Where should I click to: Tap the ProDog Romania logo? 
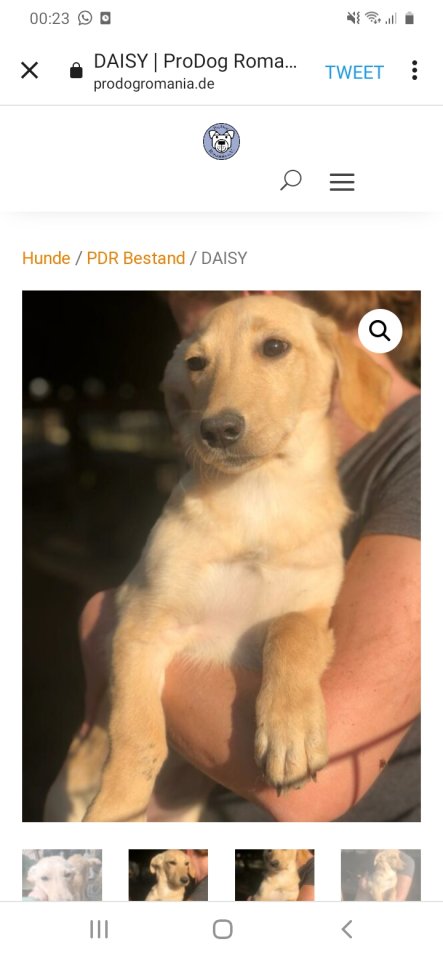222,141
